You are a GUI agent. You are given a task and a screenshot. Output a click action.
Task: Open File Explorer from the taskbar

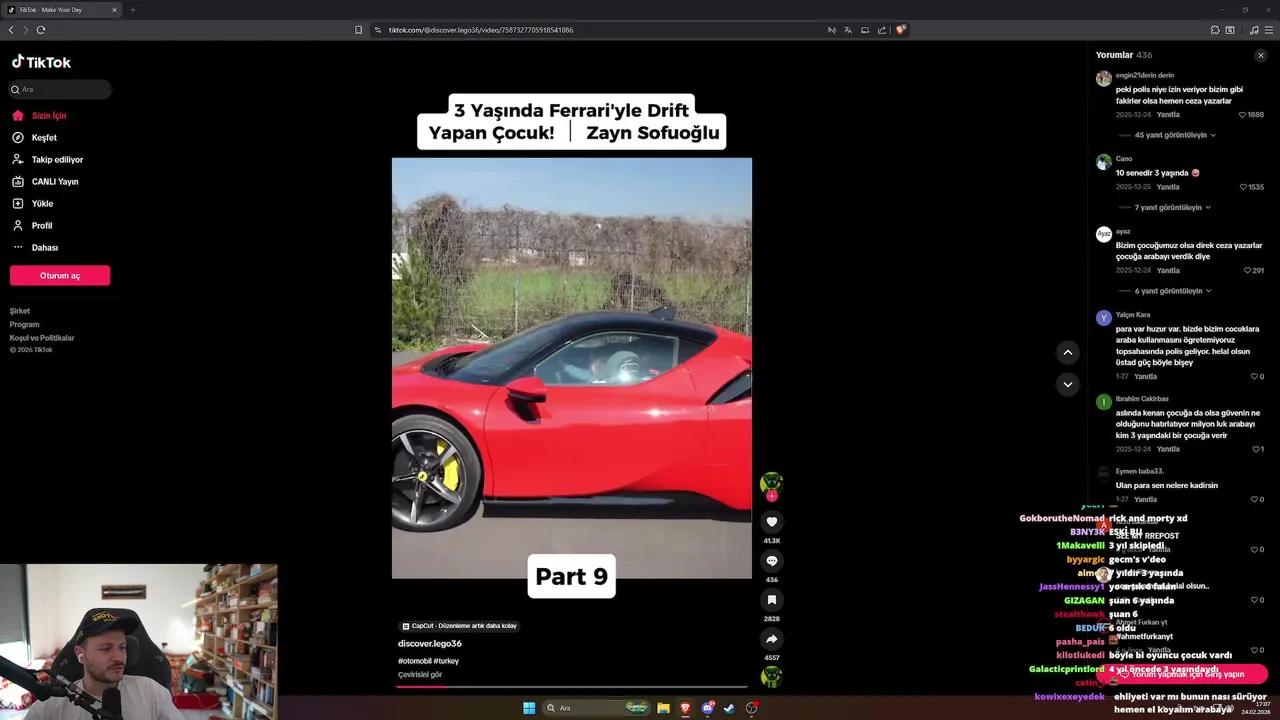coord(663,708)
